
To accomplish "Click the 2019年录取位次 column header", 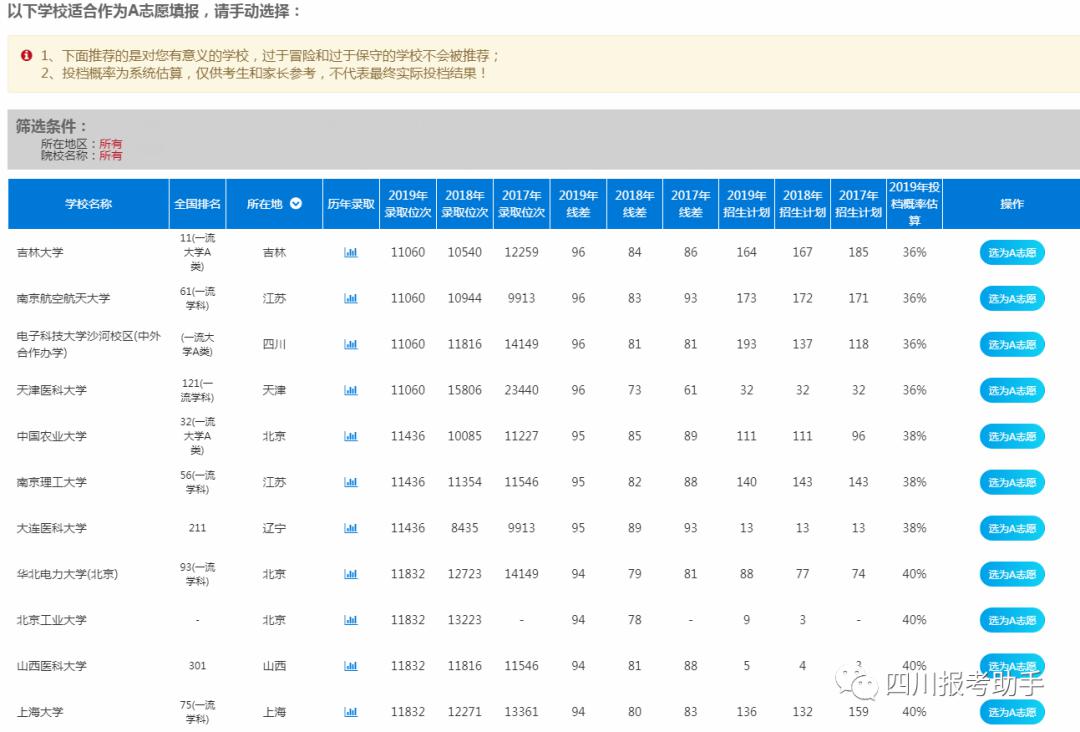I will [x=408, y=204].
